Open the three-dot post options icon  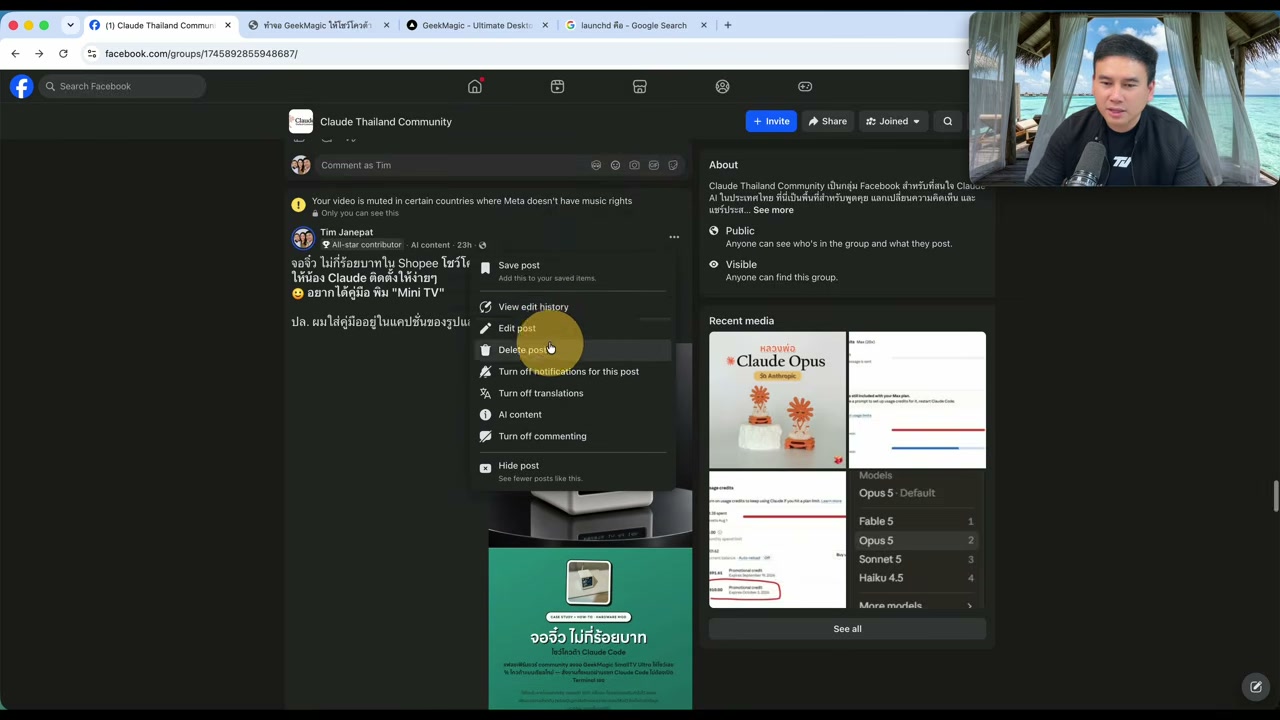click(x=674, y=237)
